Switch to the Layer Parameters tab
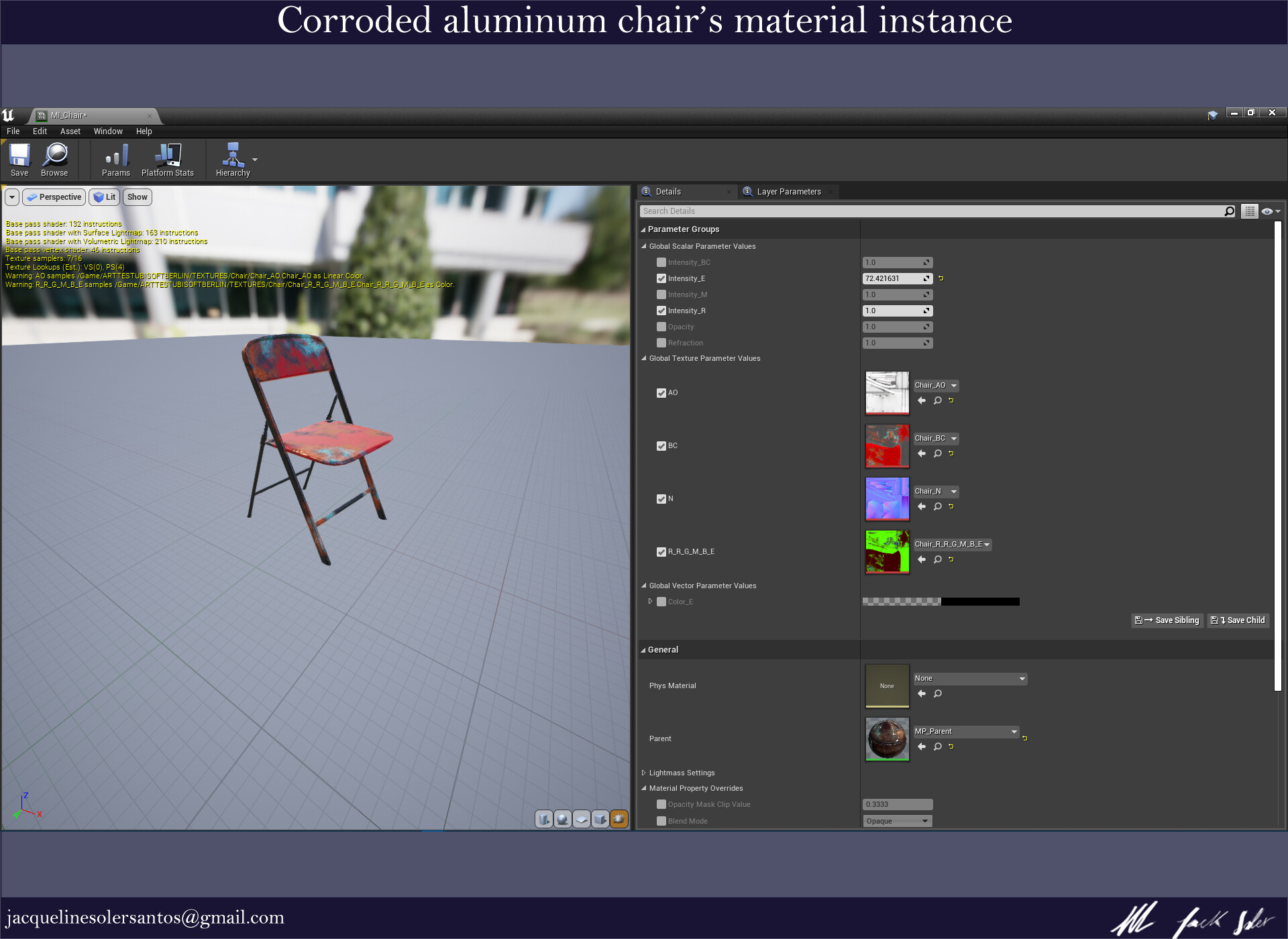1288x939 pixels. [x=788, y=191]
